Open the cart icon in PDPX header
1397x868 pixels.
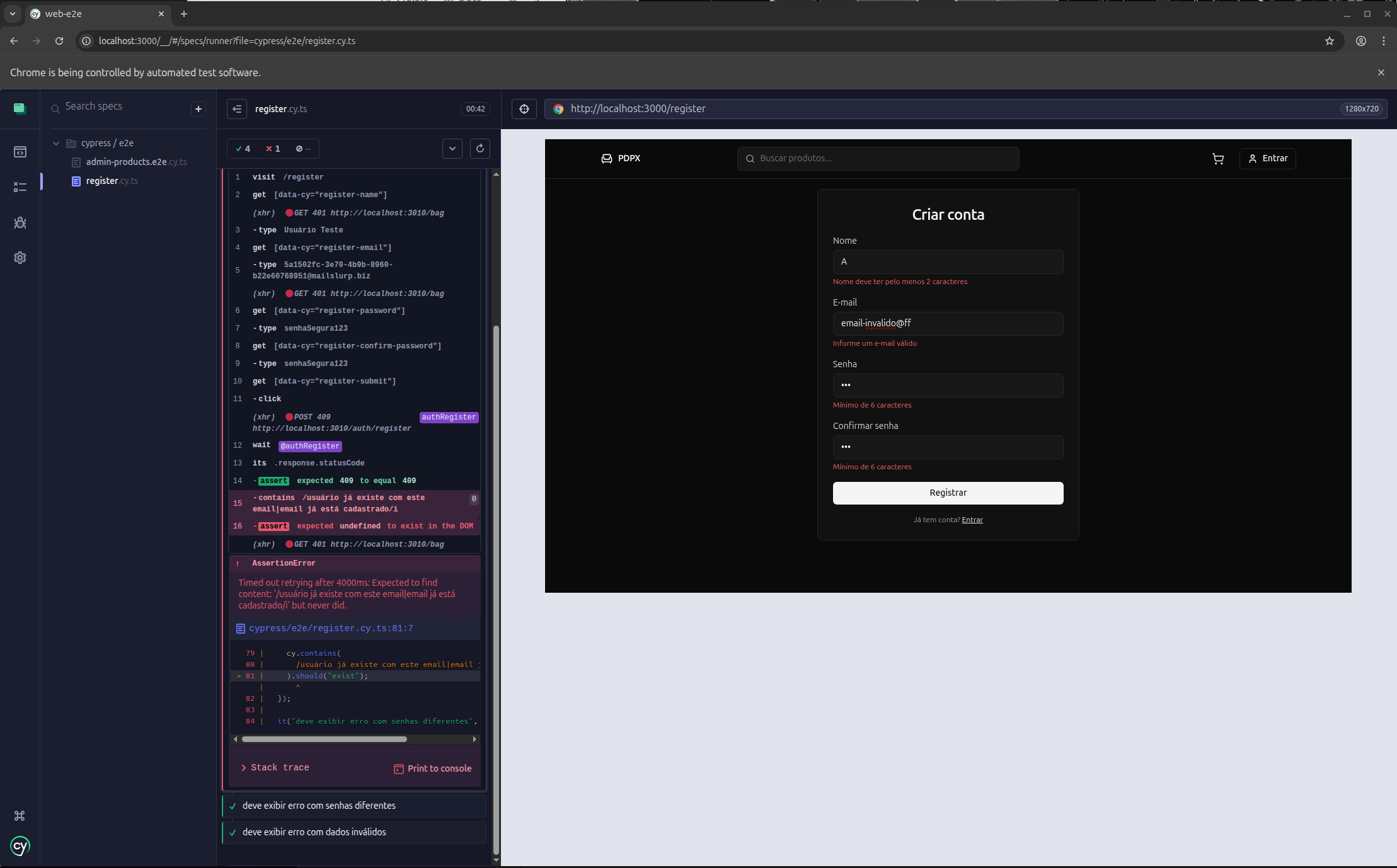point(1218,159)
